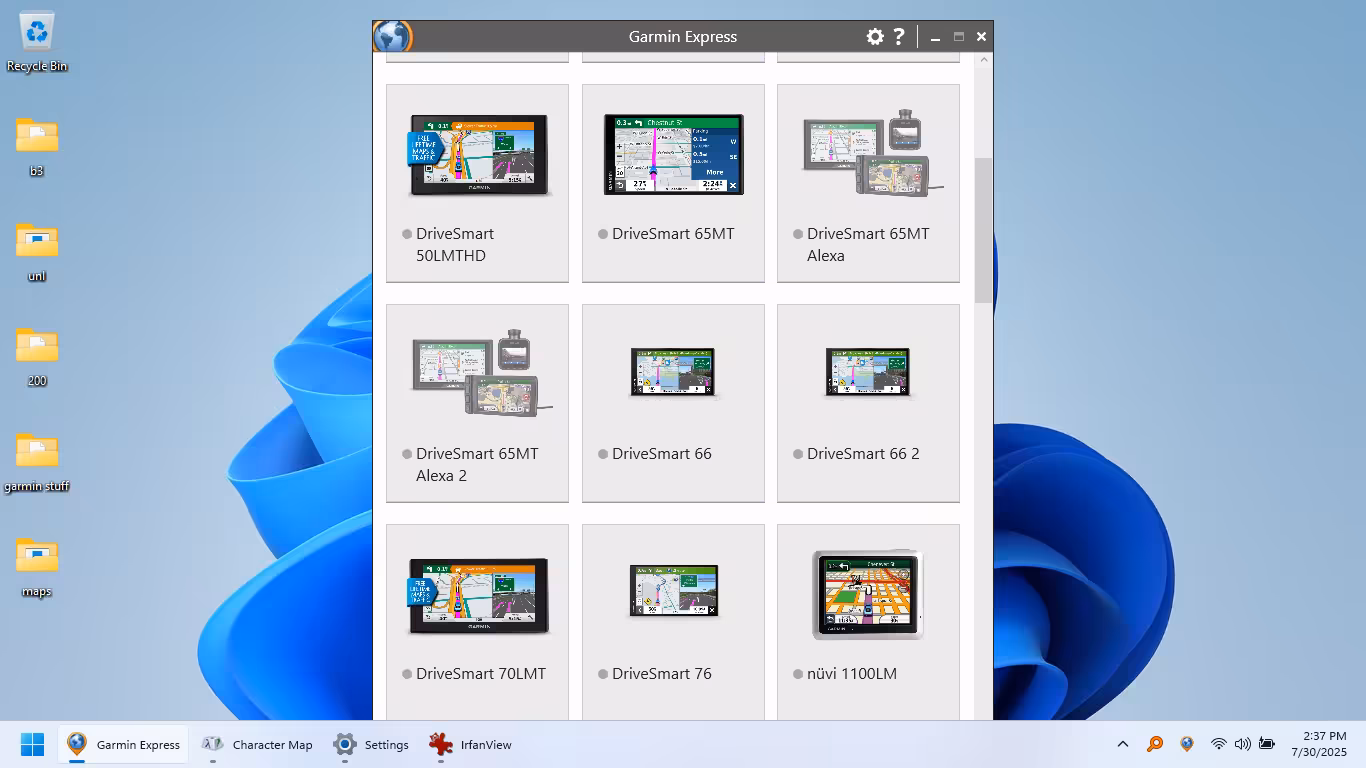Click the DriveSmart 70LMT label
The image size is (1366, 768).
point(481,674)
